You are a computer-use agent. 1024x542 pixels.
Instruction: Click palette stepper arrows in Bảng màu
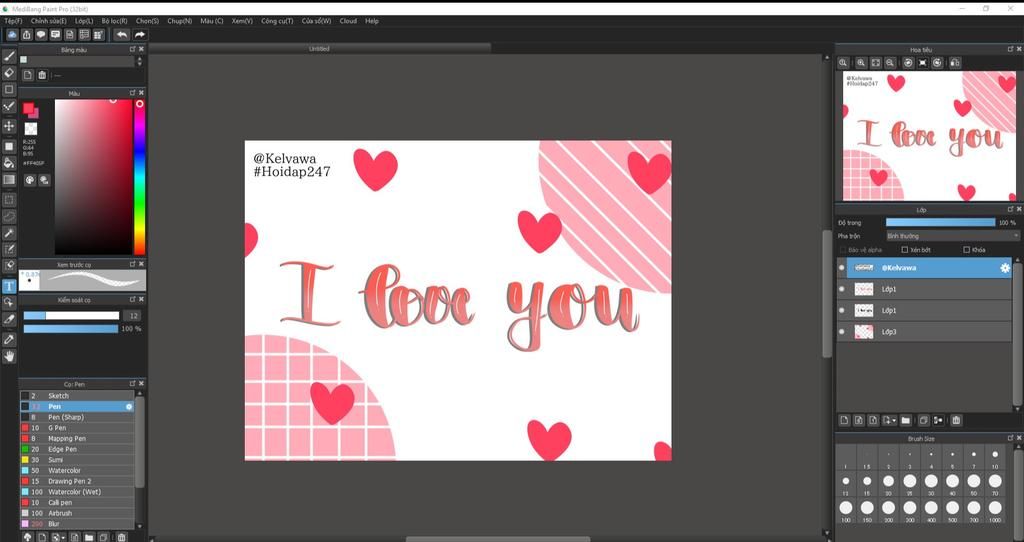click(x=138, y=61)
